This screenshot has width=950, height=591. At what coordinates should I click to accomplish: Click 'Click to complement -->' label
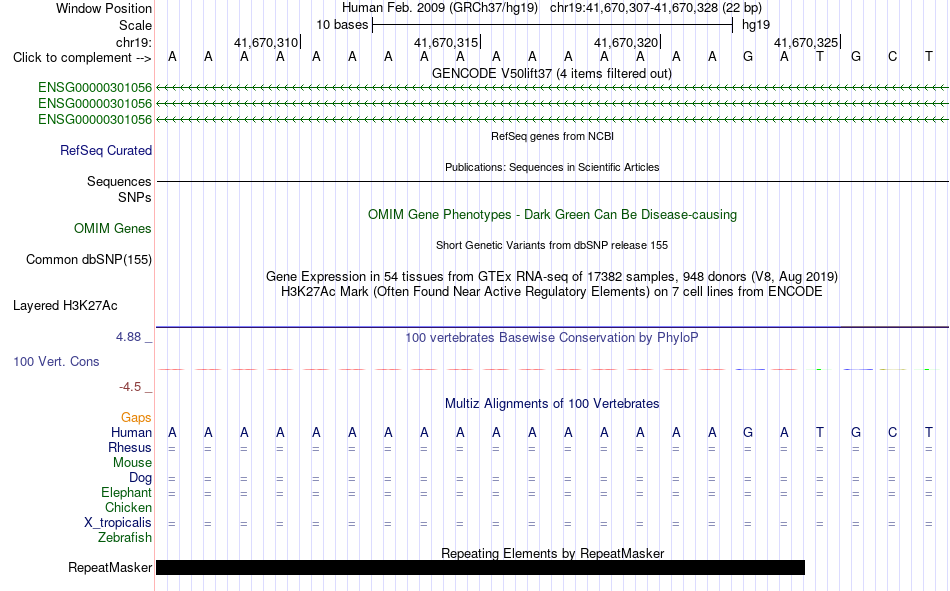(x=82, y=58)
